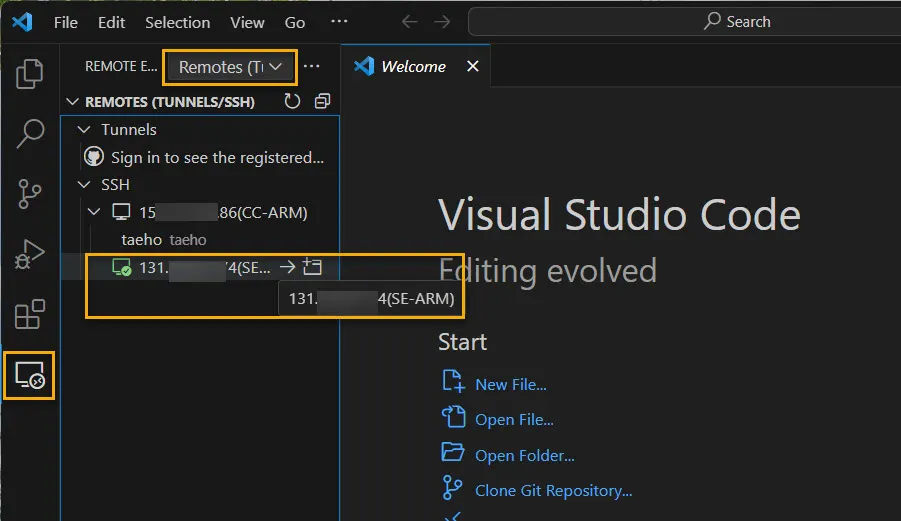Click the Open File... link
Screen dimensions: 901x521
(x=514, y=420)
